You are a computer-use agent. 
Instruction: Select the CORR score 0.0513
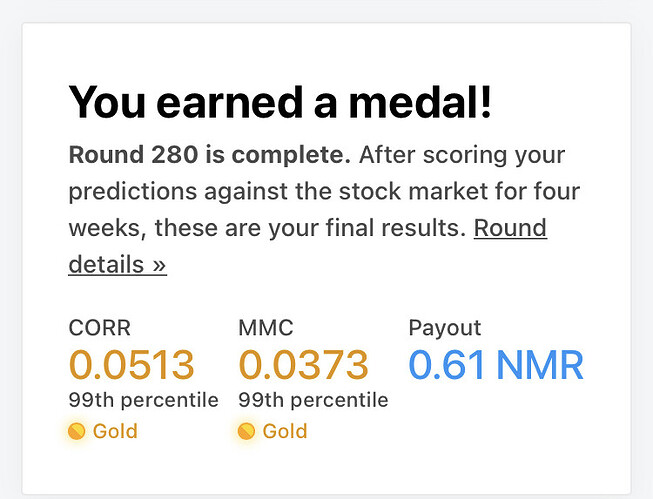131,365
